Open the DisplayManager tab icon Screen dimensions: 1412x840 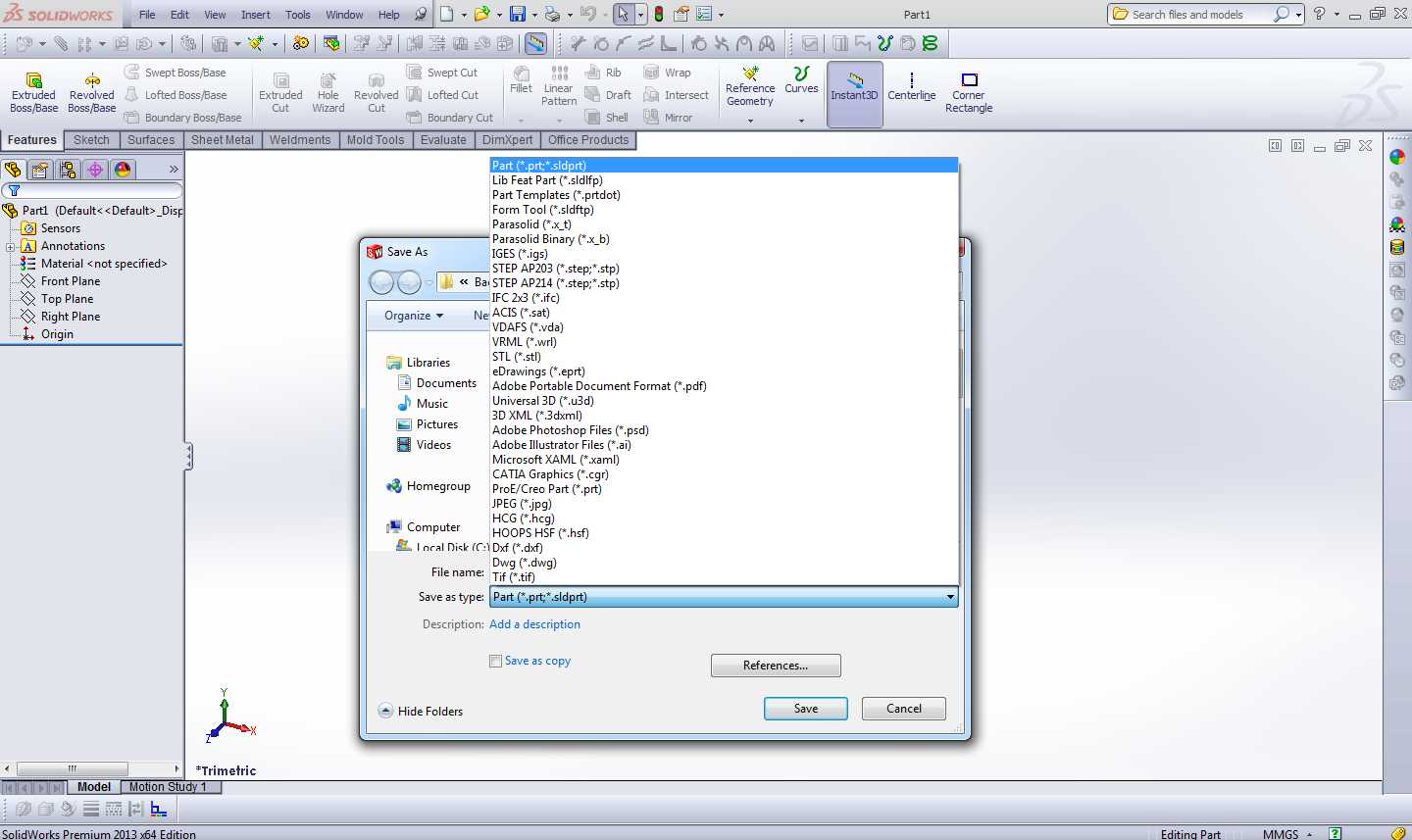click(x=123, y=170)
